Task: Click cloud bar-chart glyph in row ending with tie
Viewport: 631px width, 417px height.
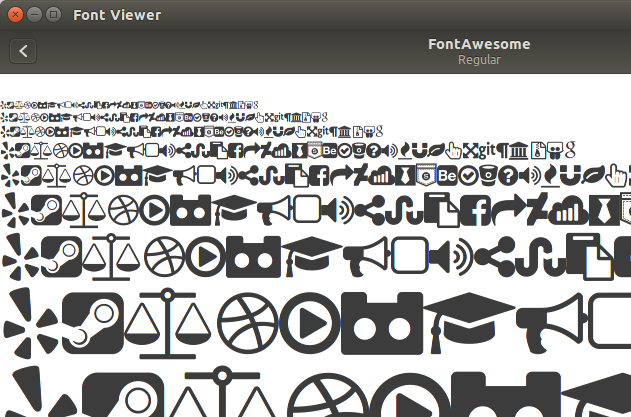Action: (x=568, y=210)
